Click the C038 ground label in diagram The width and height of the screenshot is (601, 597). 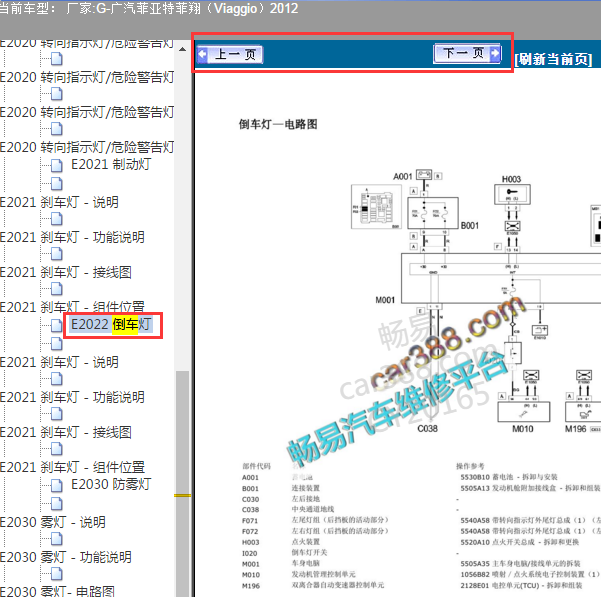click(x=427, y=428)
